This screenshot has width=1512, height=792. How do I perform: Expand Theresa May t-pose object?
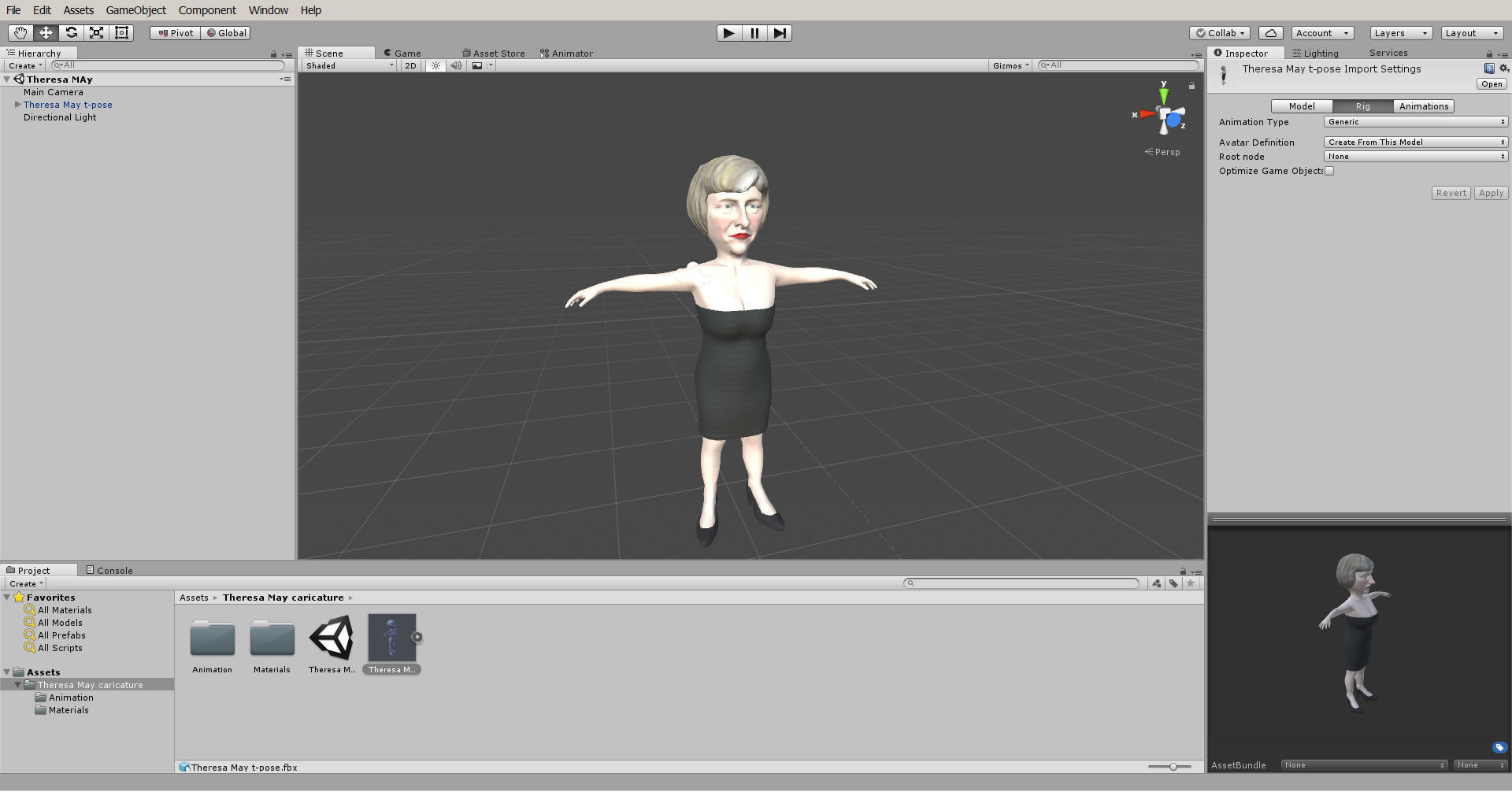coord(17,104)
